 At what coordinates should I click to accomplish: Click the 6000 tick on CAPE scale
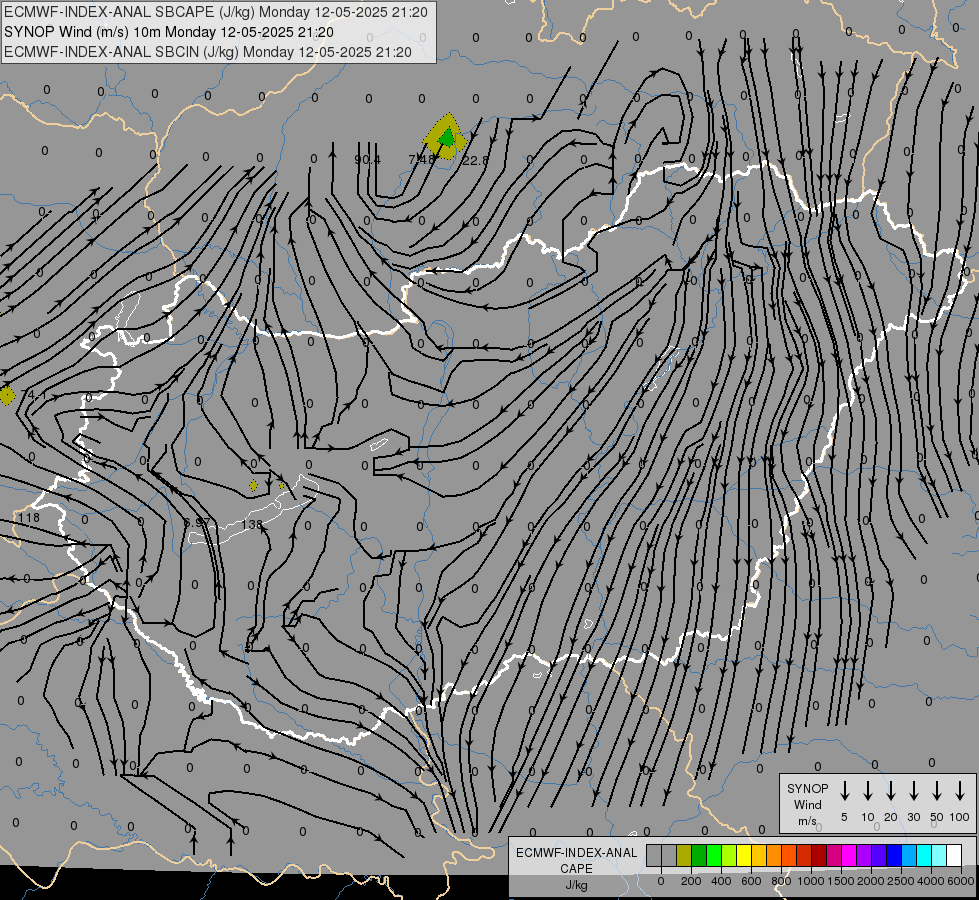(961, 881)
